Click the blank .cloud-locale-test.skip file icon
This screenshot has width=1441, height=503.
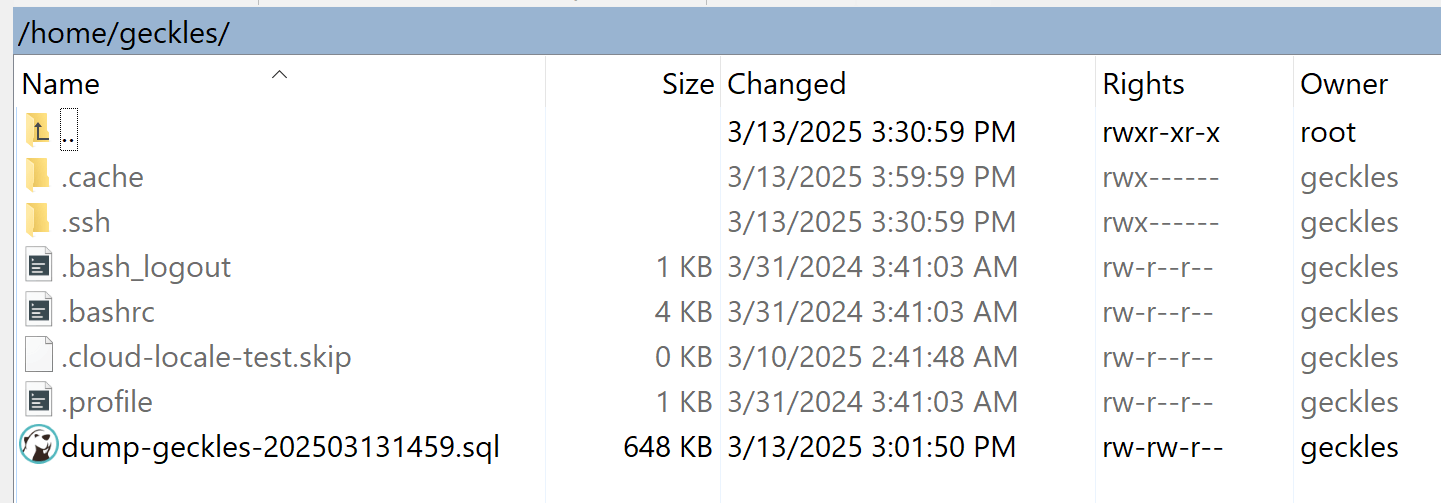click(x=38, y=357)
